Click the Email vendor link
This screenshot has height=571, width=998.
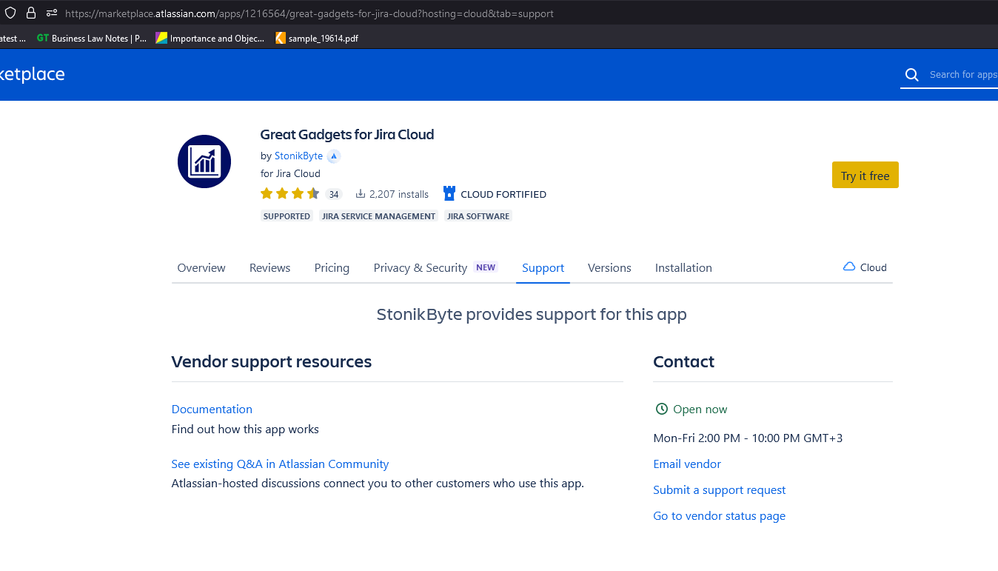point(687,464)
